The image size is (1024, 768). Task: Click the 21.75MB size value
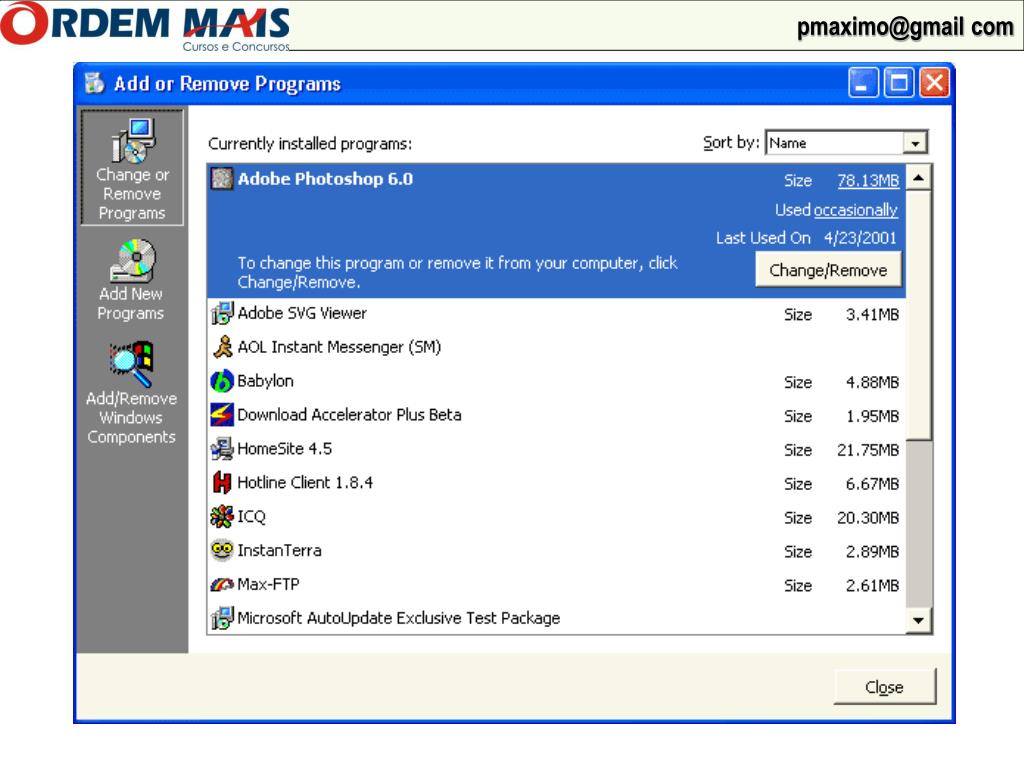pos(868,451)
